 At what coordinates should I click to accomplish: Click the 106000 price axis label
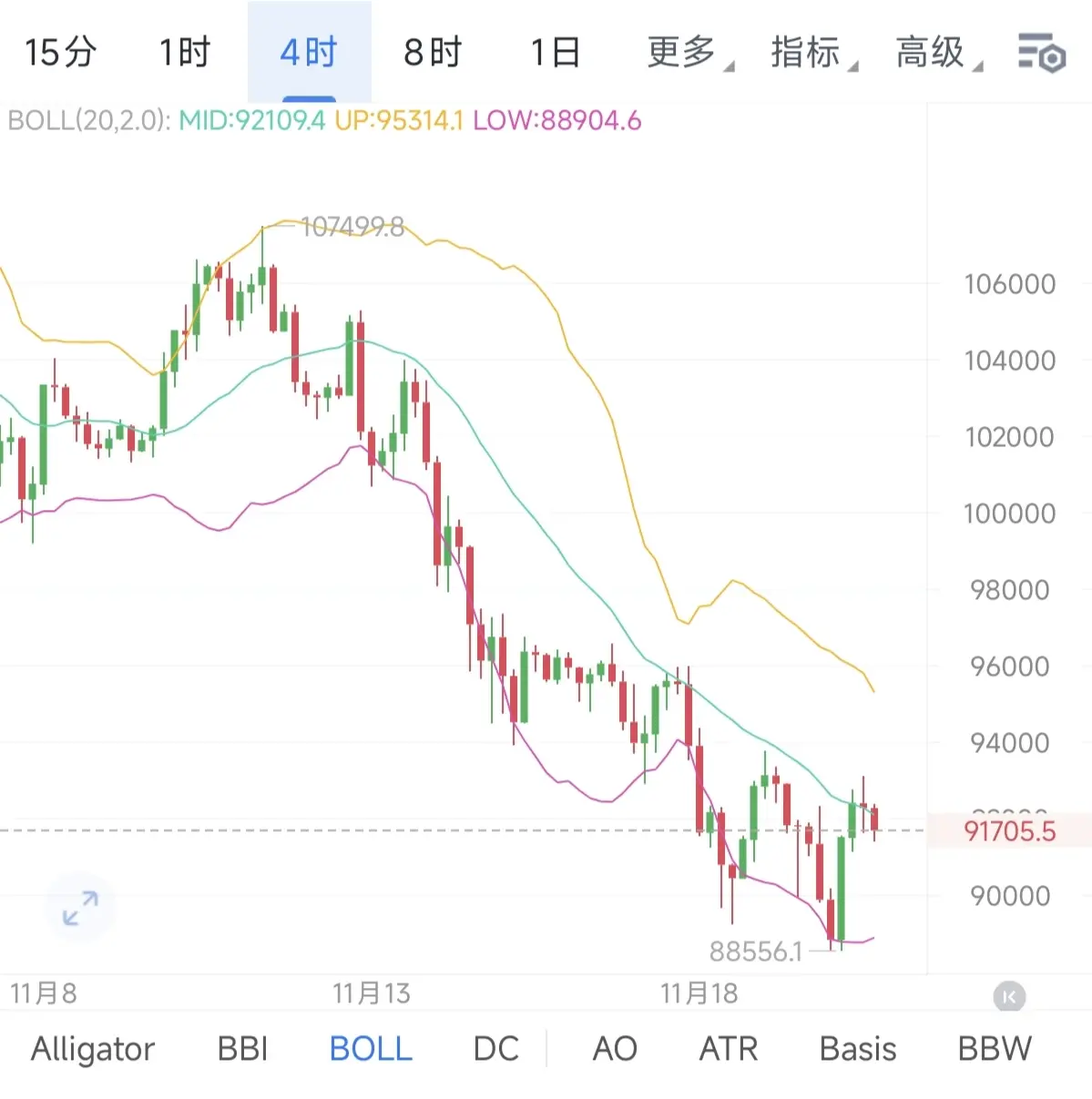(1010, 284)
